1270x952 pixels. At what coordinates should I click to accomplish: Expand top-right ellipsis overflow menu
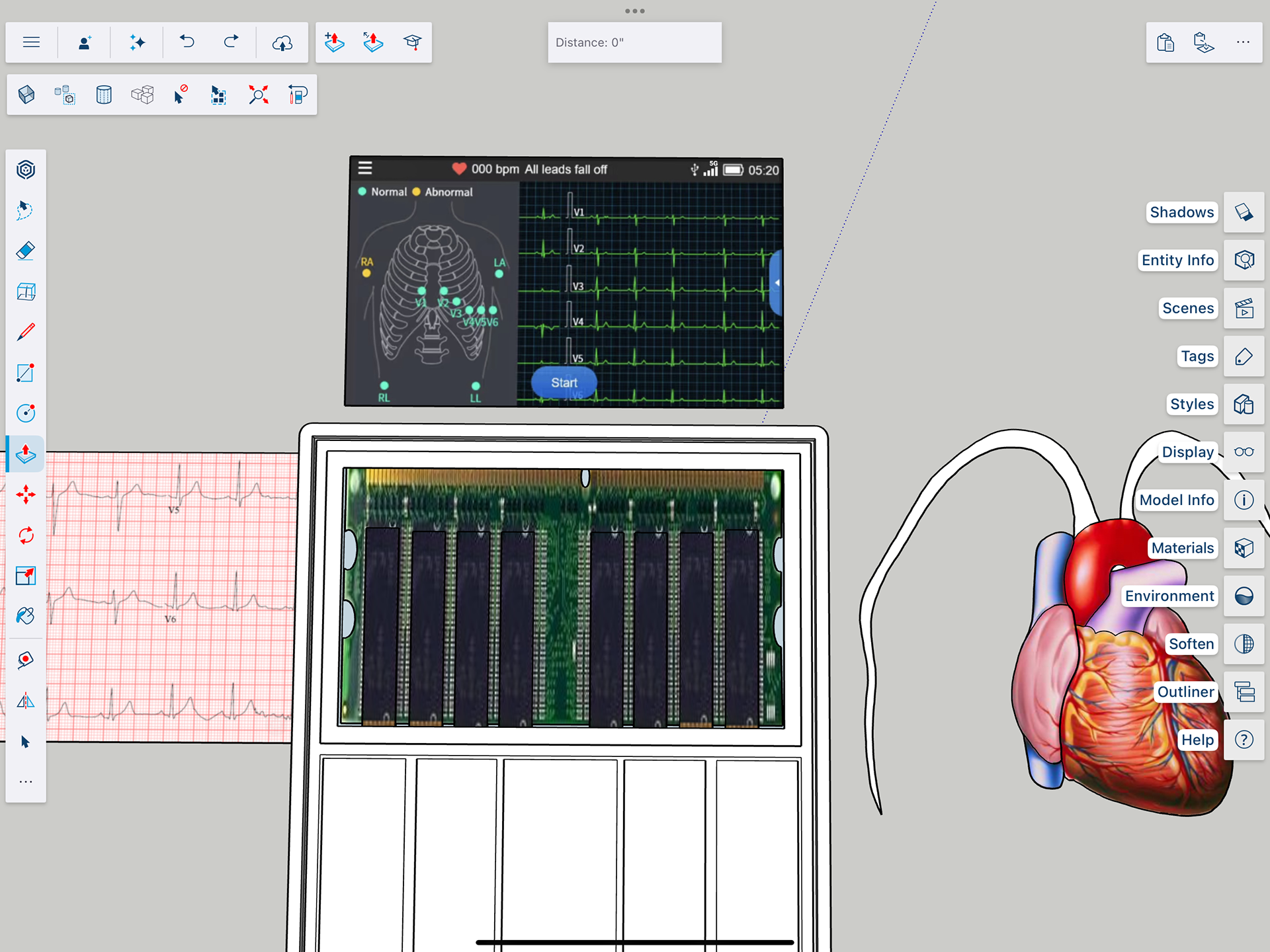1243,42
